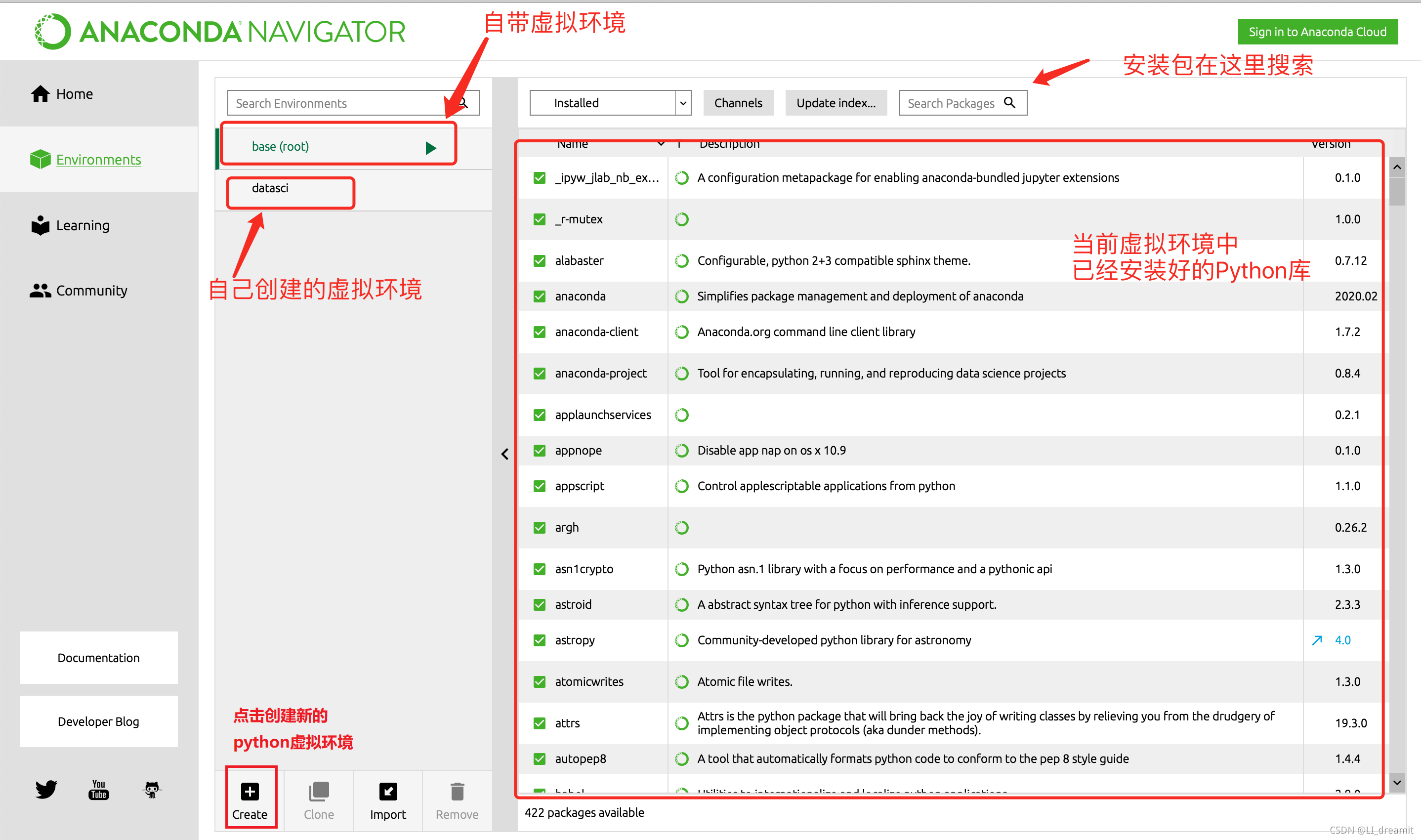
Task: Open the Installed packages filter dropdown
Action: 610,103
